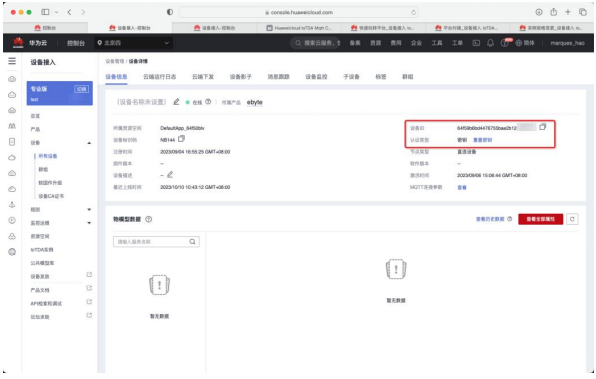Click 设备管理 breadcrumb link

coord(115,61)
